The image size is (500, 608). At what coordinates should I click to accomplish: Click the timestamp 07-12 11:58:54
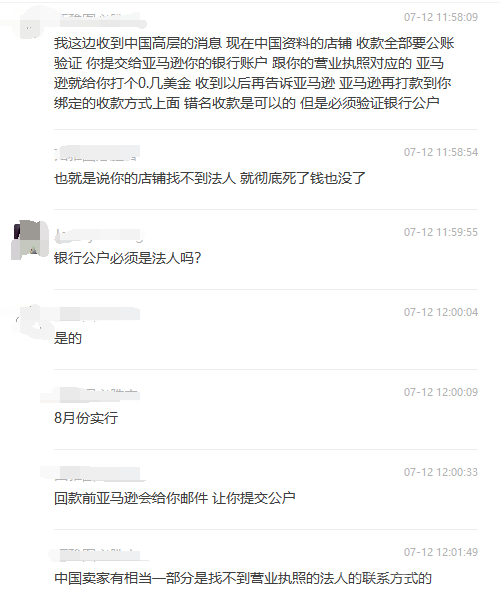pos(441,152)
